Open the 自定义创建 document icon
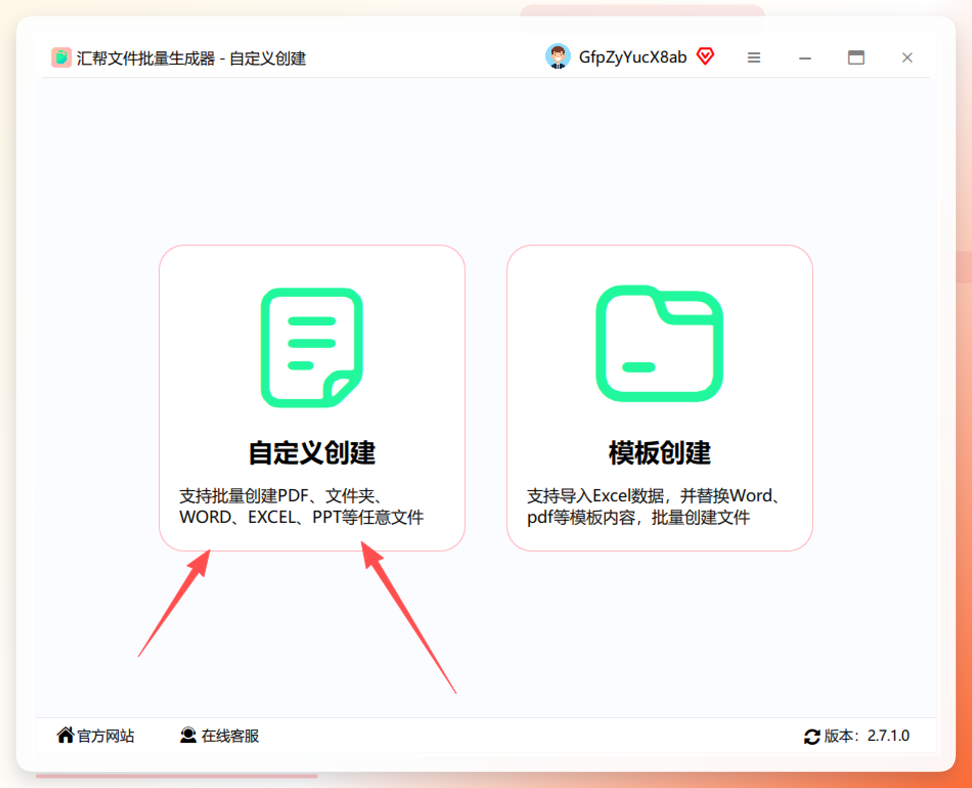This screenshot has width=972, height=788. tap(312, 347)
